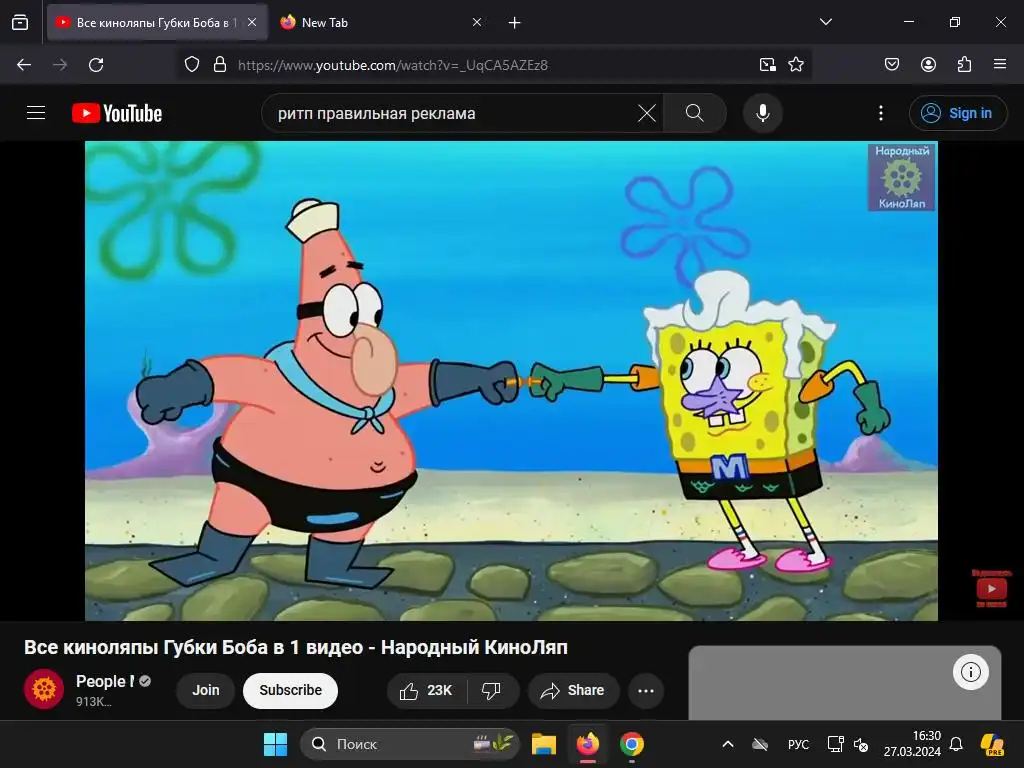The image size is (1024, 768).
Task: Click the Народный КиноЛяп video title
Action: click(x=296, y=647)
